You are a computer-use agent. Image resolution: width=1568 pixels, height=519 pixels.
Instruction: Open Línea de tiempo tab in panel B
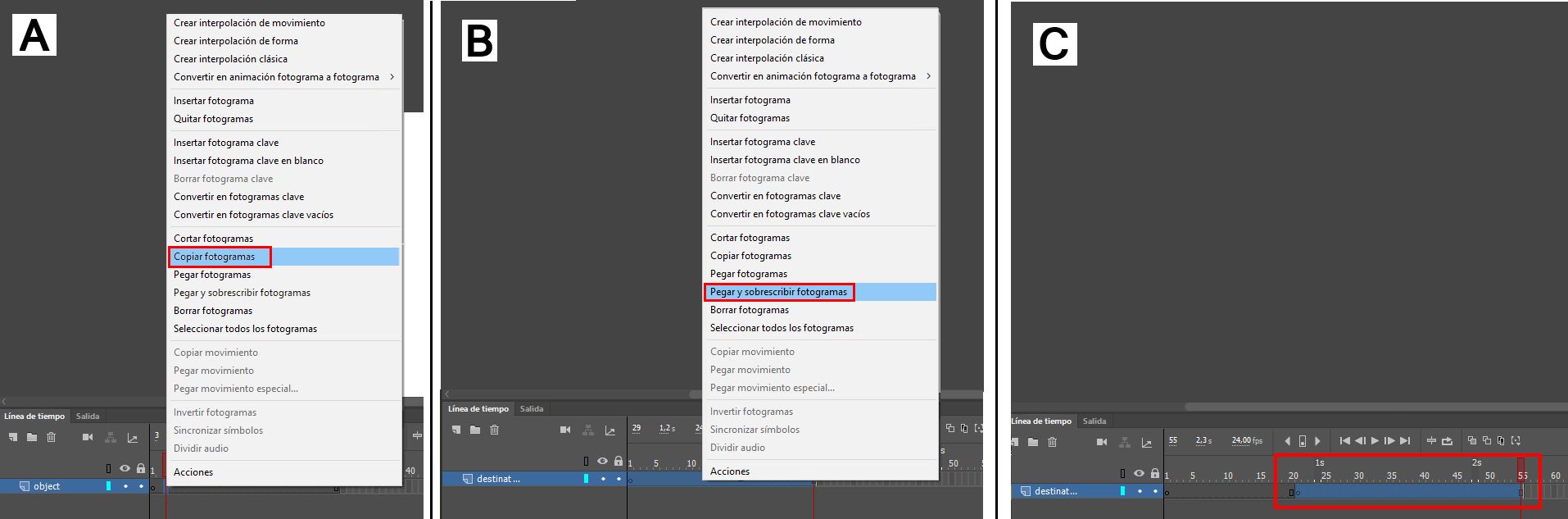pyautogui.click(x=478, y=409)
